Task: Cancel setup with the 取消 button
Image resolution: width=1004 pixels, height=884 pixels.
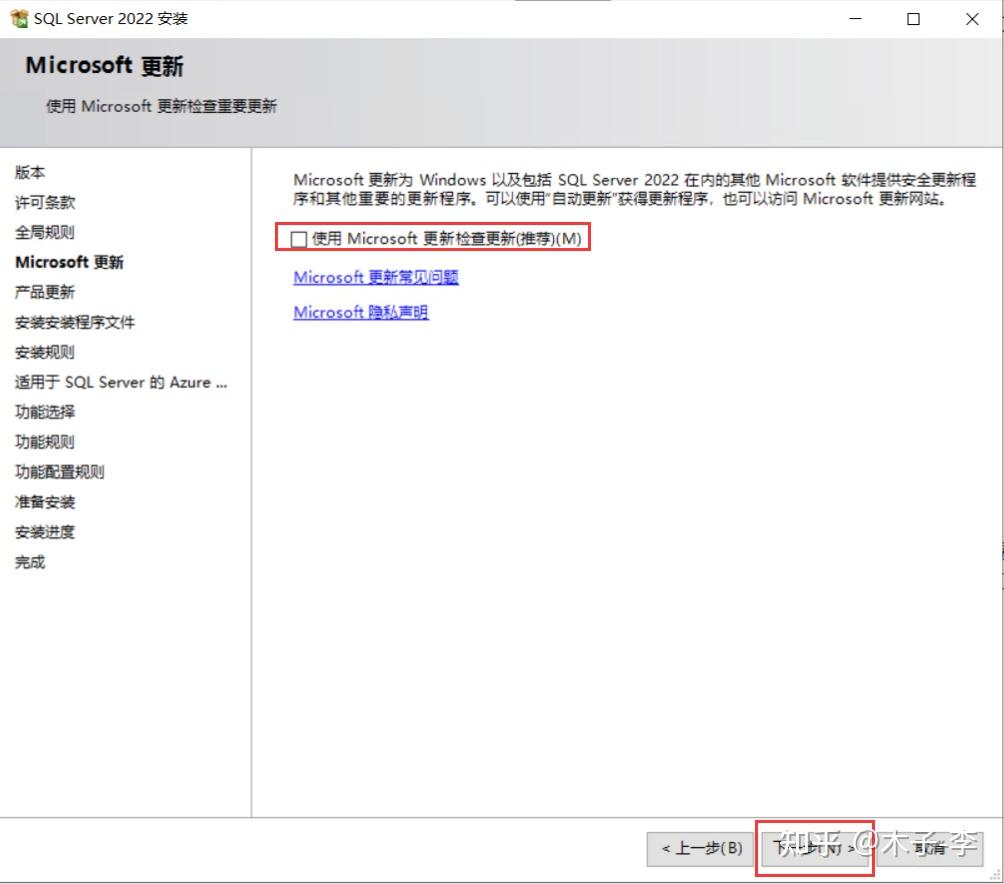Action: tap(930, 847)
